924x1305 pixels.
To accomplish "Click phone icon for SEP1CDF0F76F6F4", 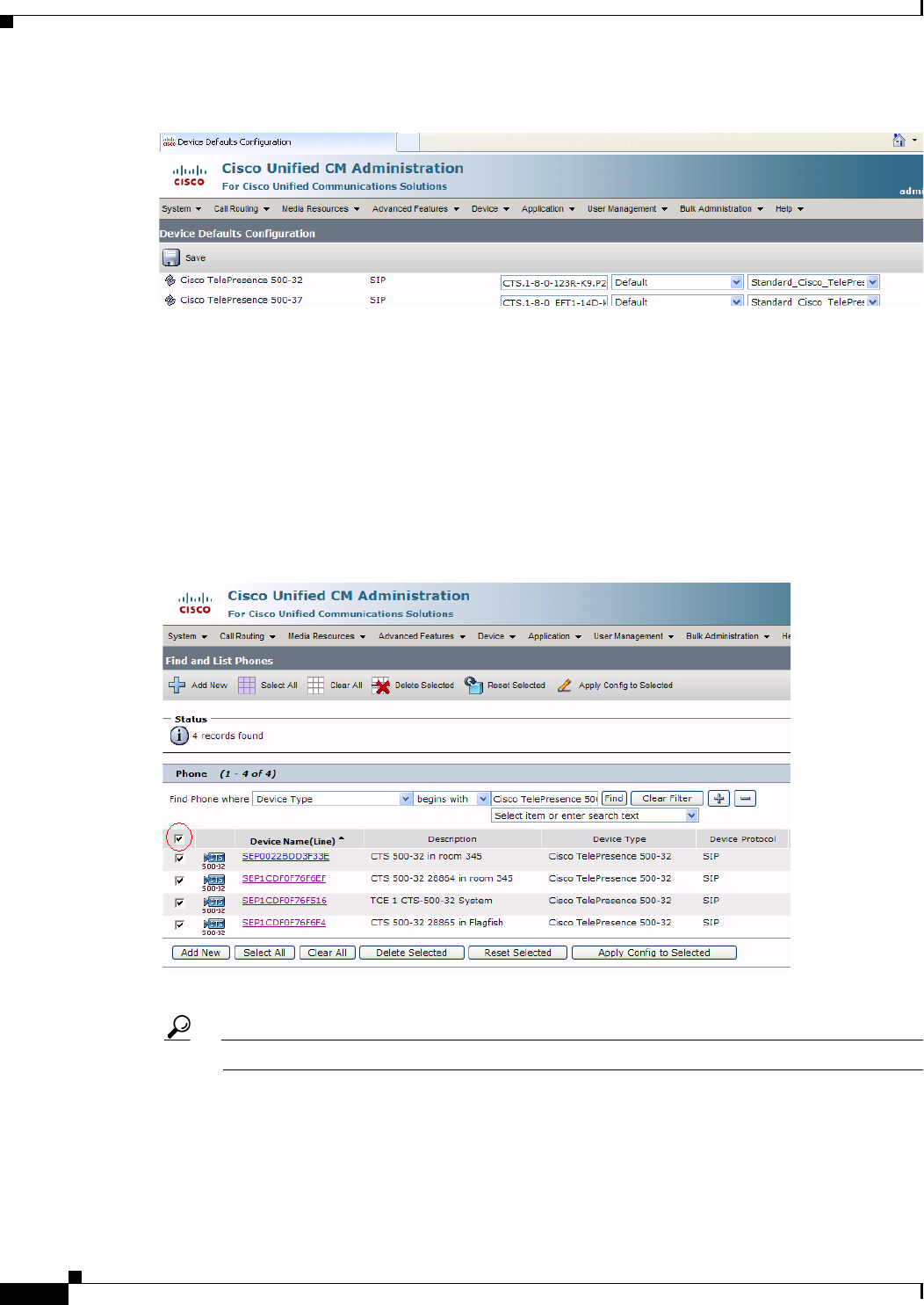I will tap(214, 925).
